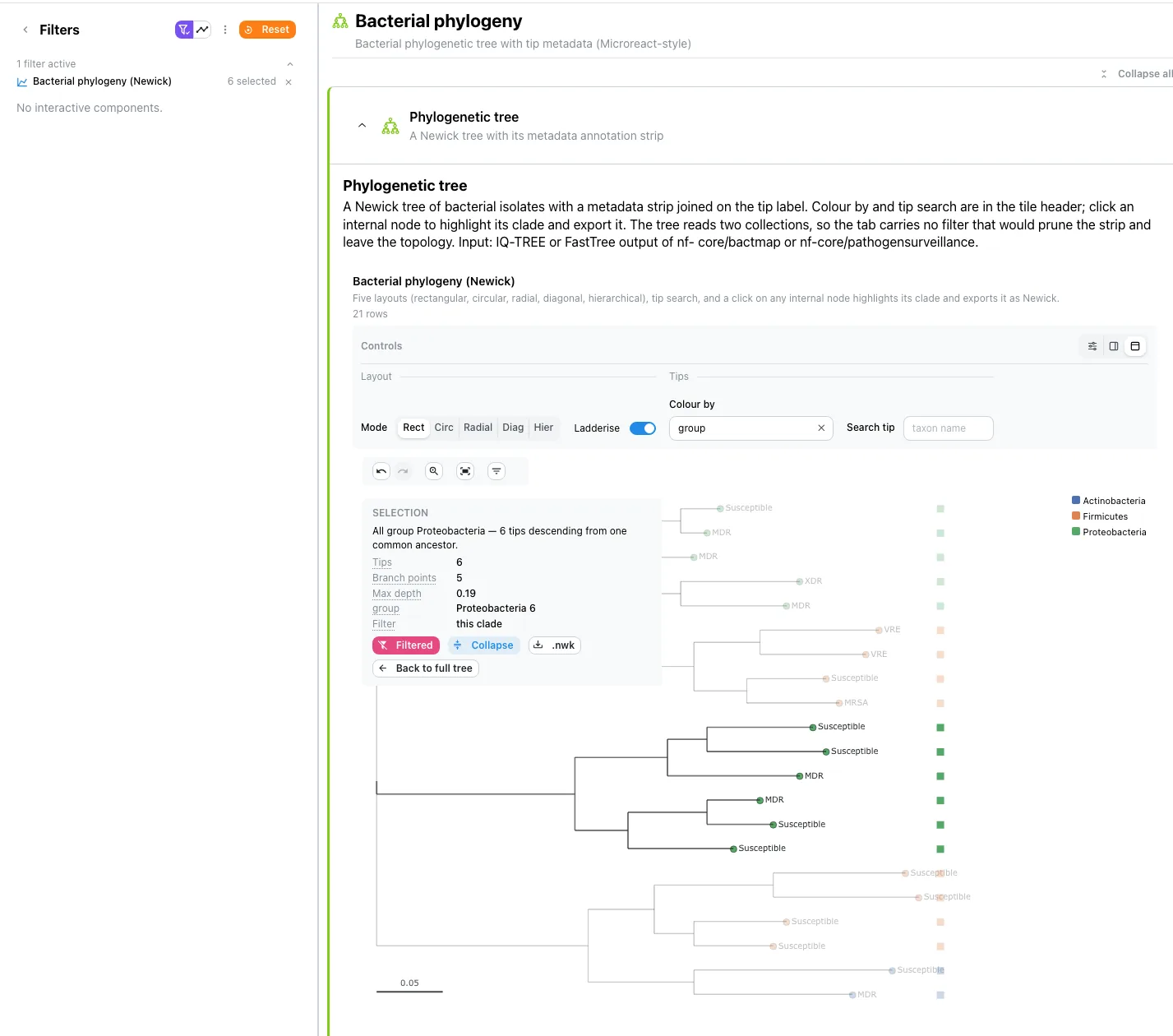Switch to side panel layout icon
This screenshot has width=1173, height=1036.
tap(1114, 346)
